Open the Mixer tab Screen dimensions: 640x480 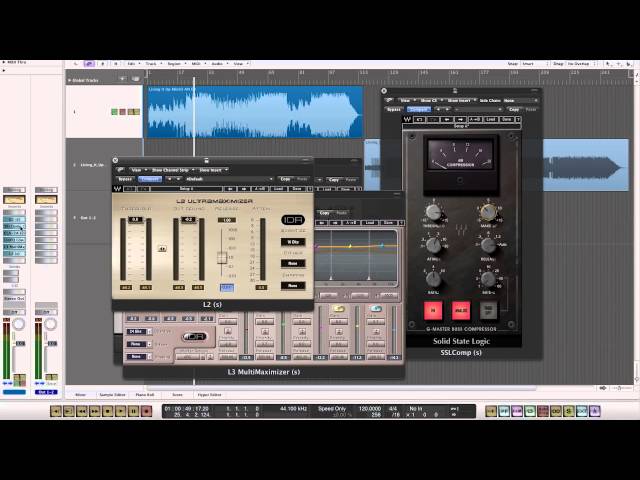click(x=80, y=395)
